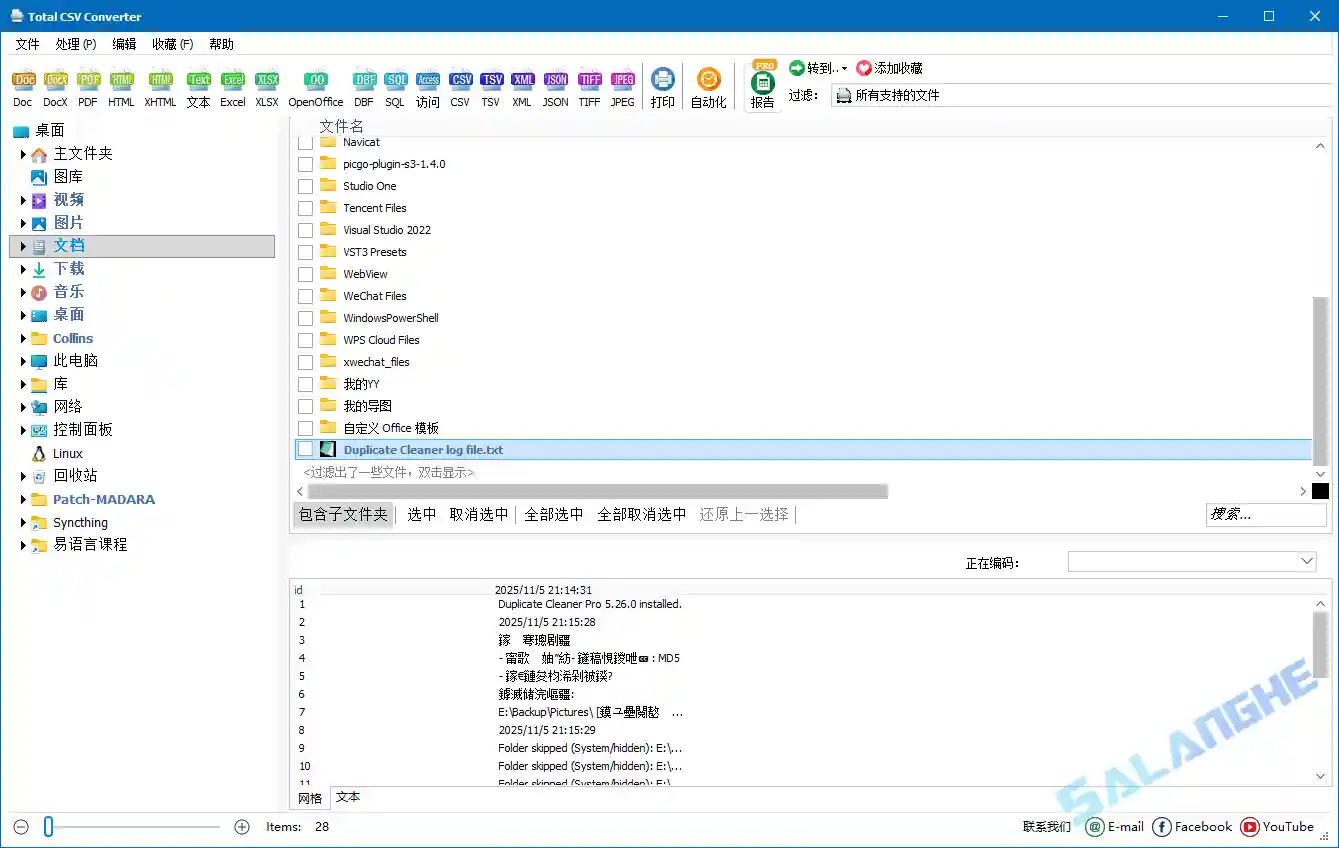
Task: Expand the 下载 sidebar folder
Action: [x=24, y=268]
